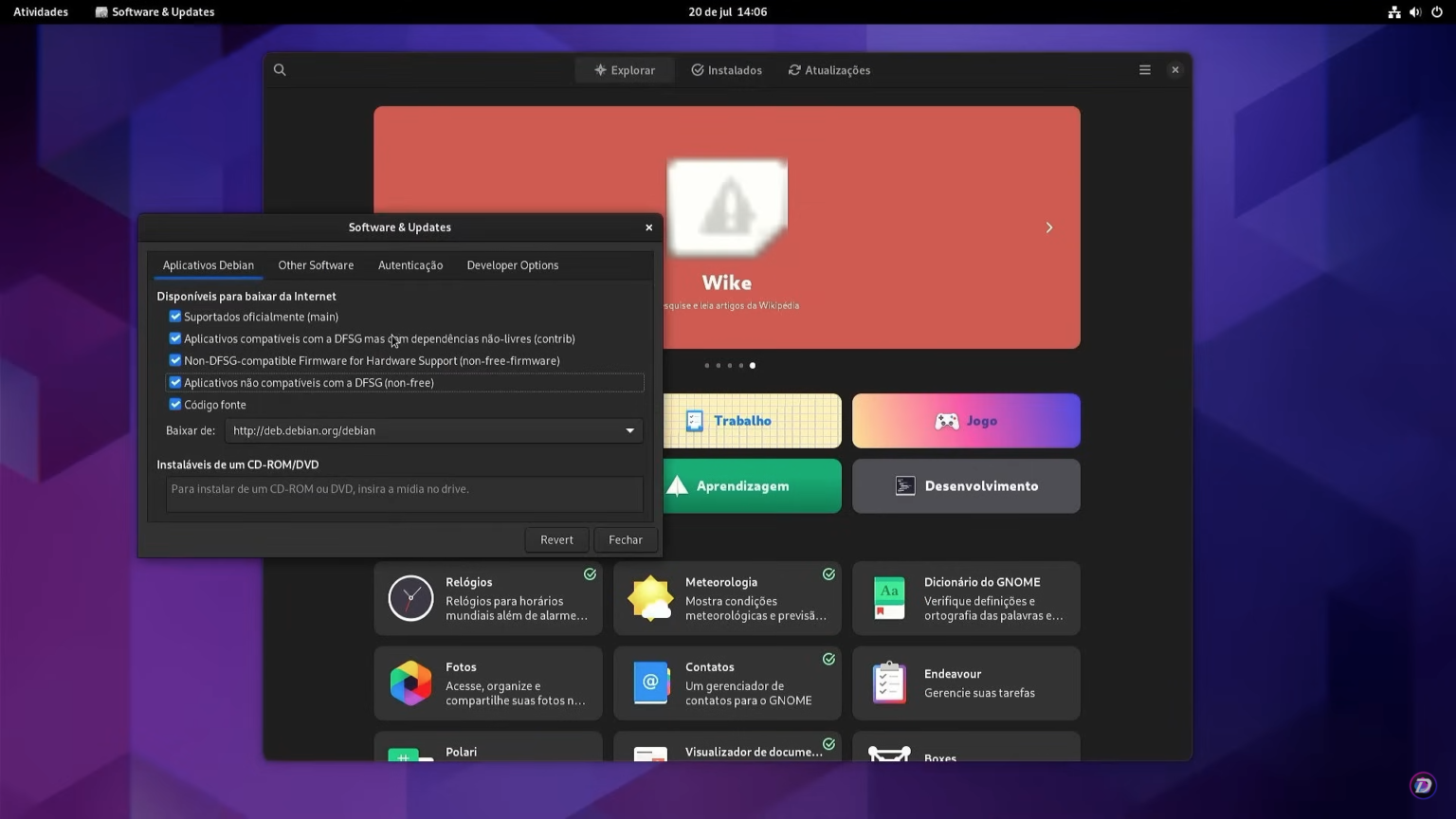Open the Dicionário do GNOME entry
Viewport: 1456px width, 819px height.
[x=966, y=598]
